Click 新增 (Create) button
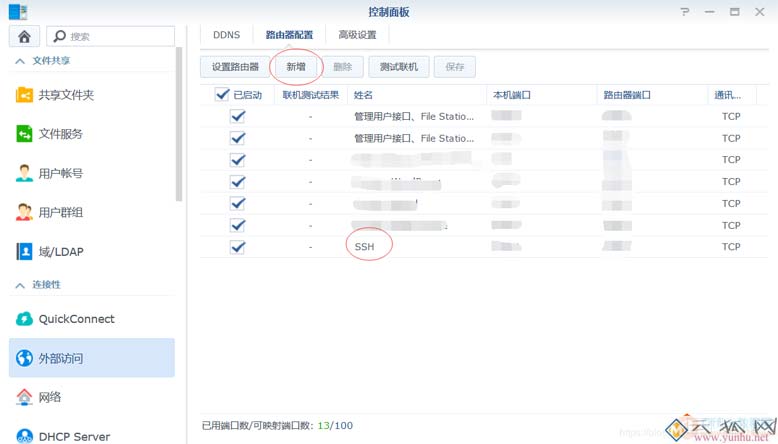 coord(296,66)
